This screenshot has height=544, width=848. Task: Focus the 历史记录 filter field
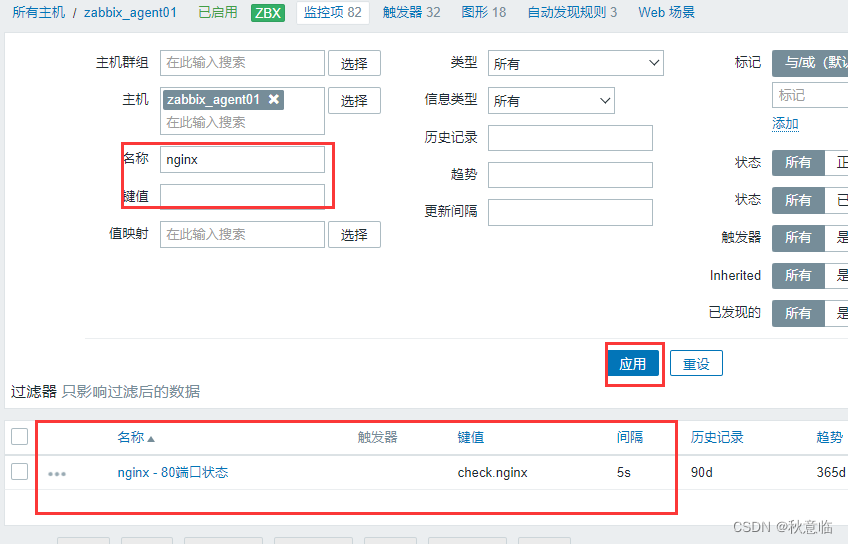pyautogui.click(x=570, y=138)
